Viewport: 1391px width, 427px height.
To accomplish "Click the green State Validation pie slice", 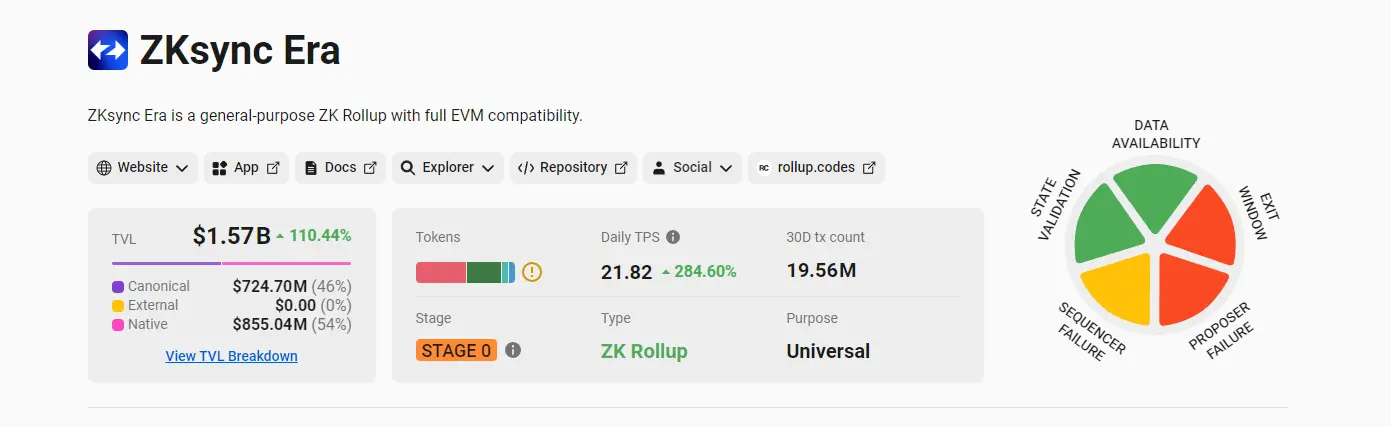I will tap(1107, 228).
